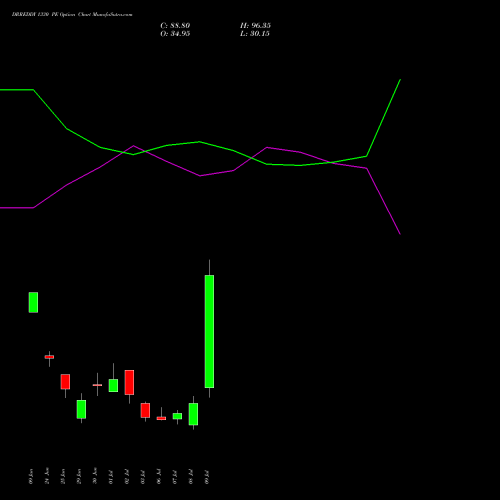Click the 30 Jun date label
Screen dimensions: 500x500
[x=95, y=476]
